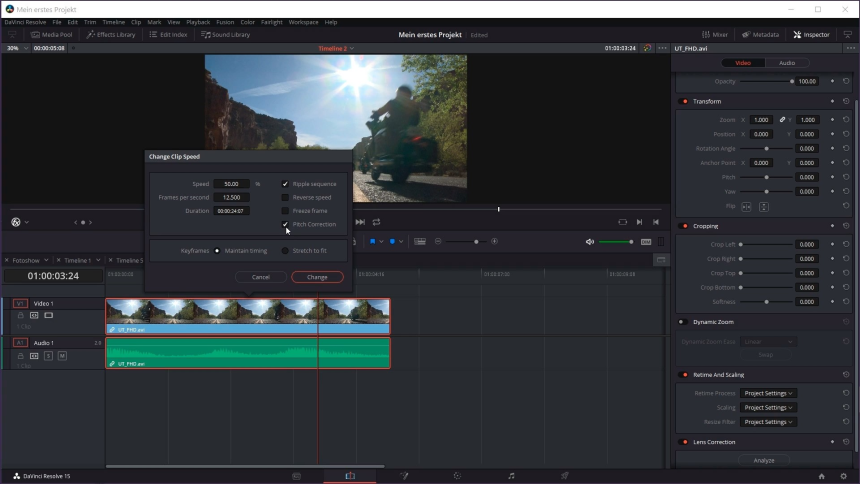Enable Reverse speed checkbox

(x=285, y=198)
